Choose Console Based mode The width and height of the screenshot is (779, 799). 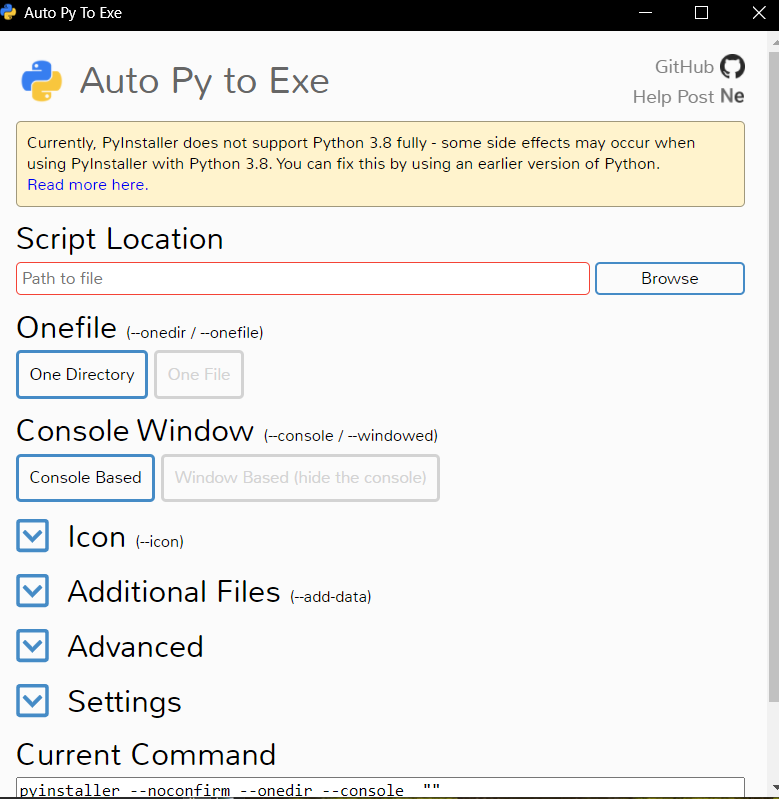pyautogui.click(x=85, y=478)
